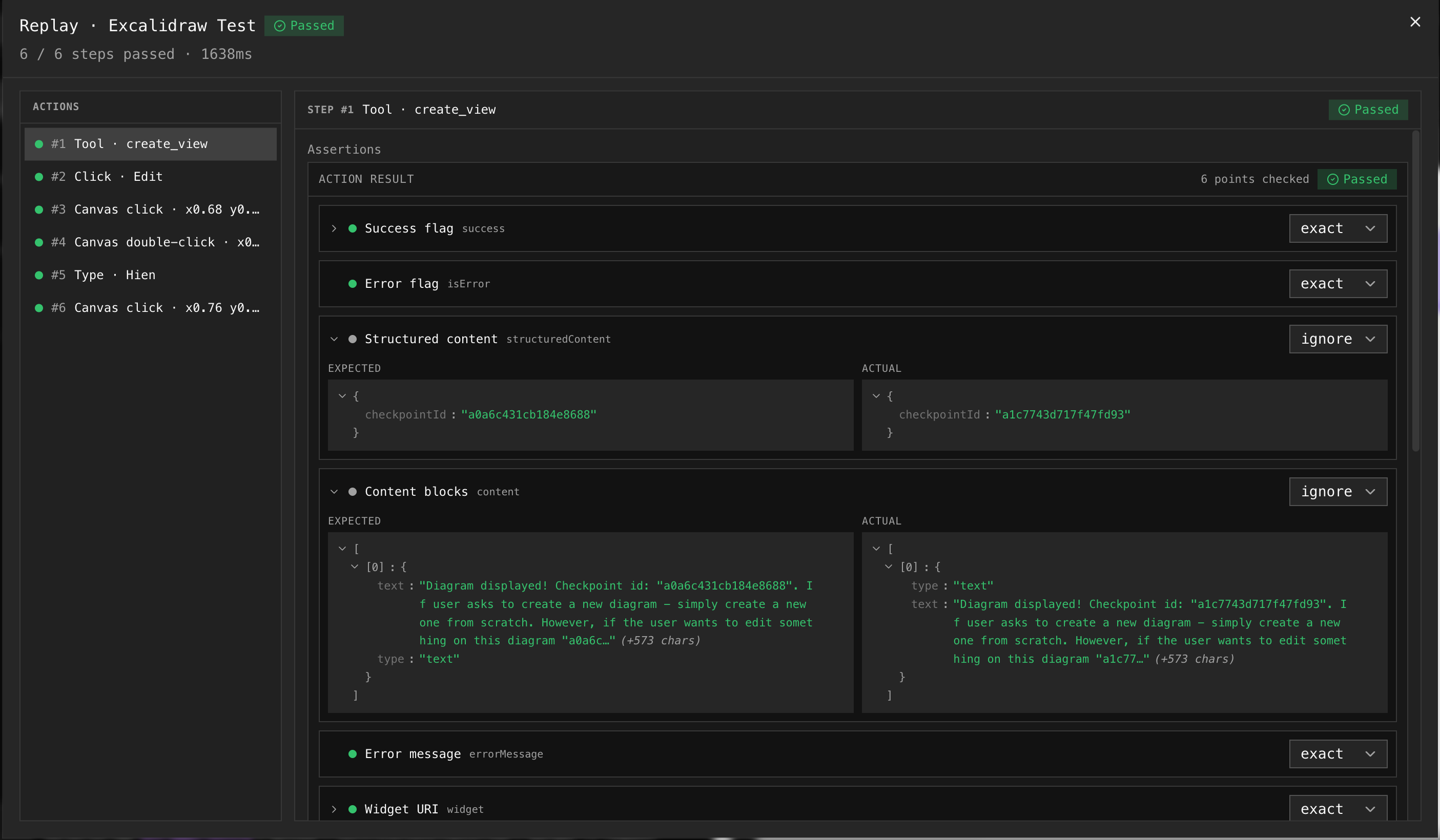Open action #6 Canvas click x0.76
This screenshot has width=1440, height=840.
[150, 308]
